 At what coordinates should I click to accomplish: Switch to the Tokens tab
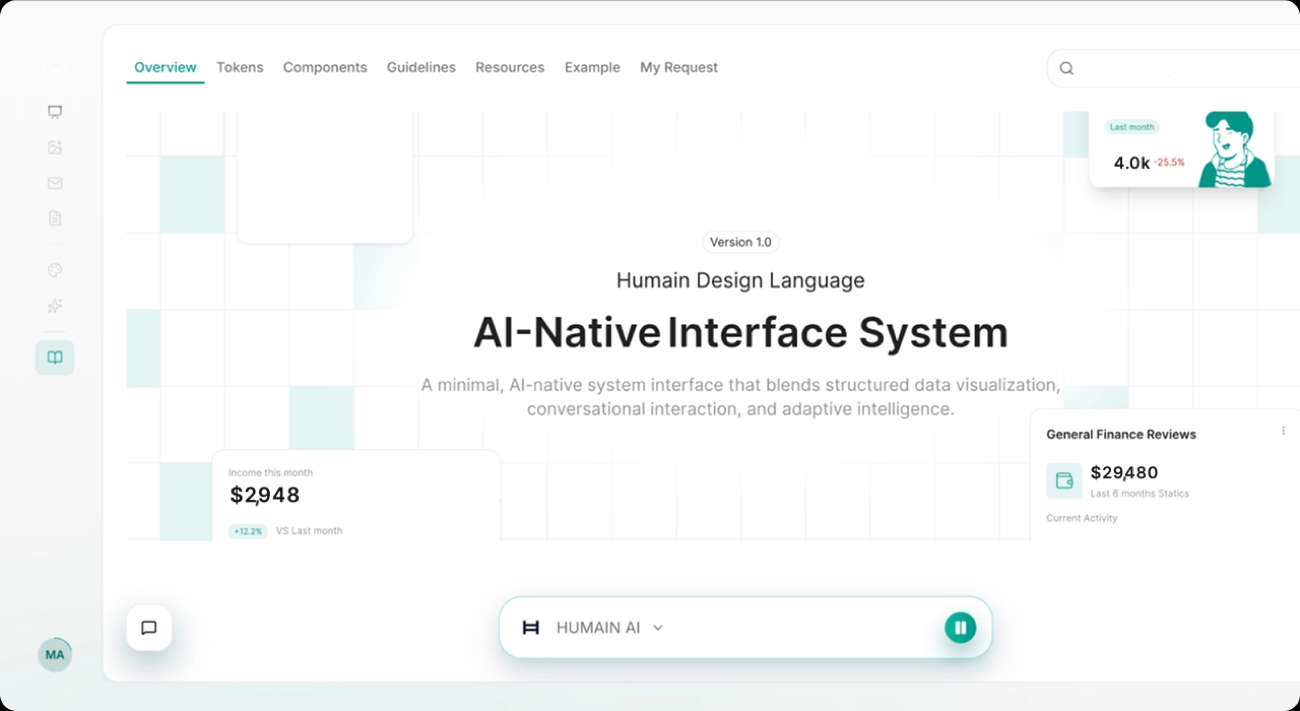click(x=240, y=67)
